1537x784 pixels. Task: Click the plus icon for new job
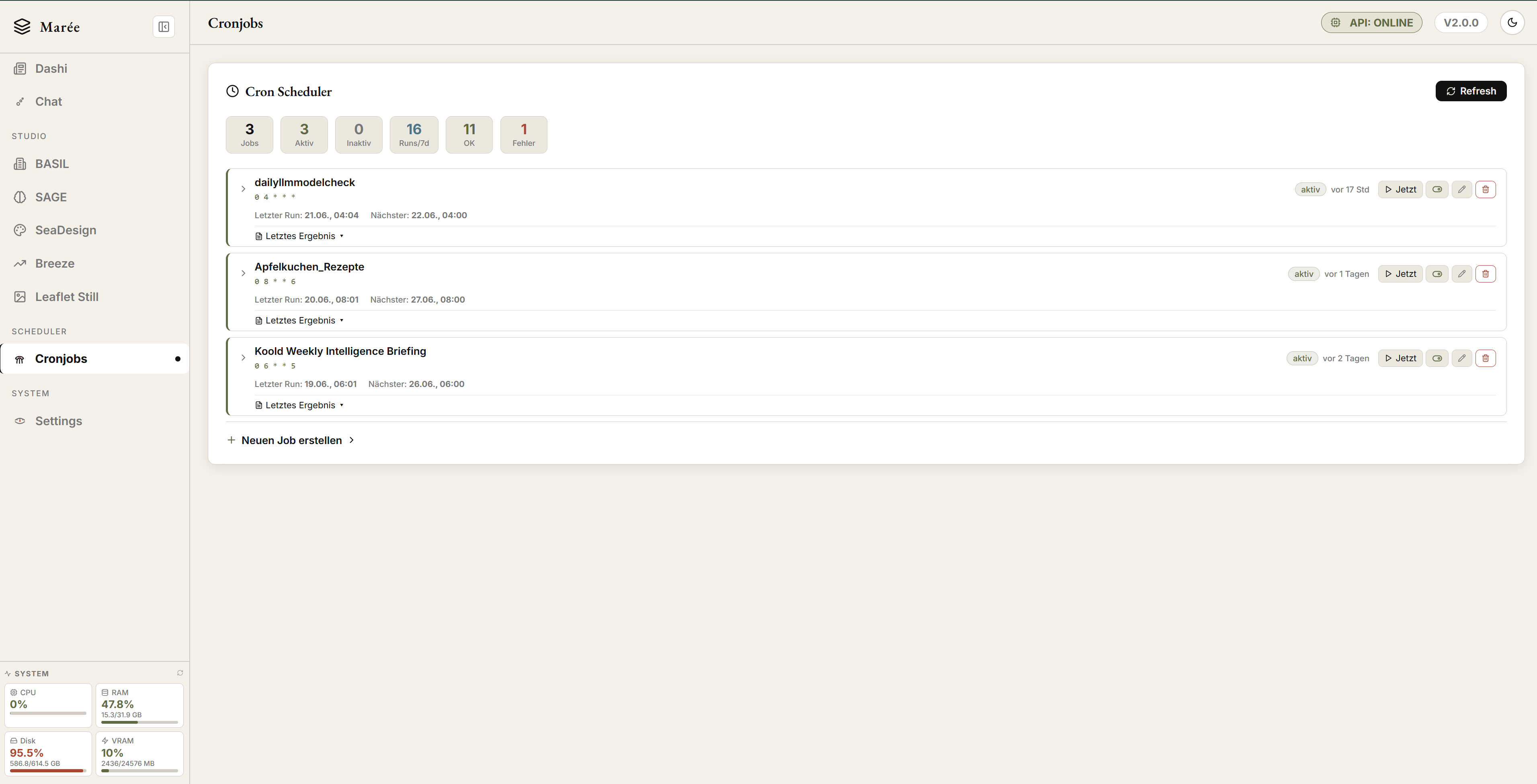pos(231,440)
